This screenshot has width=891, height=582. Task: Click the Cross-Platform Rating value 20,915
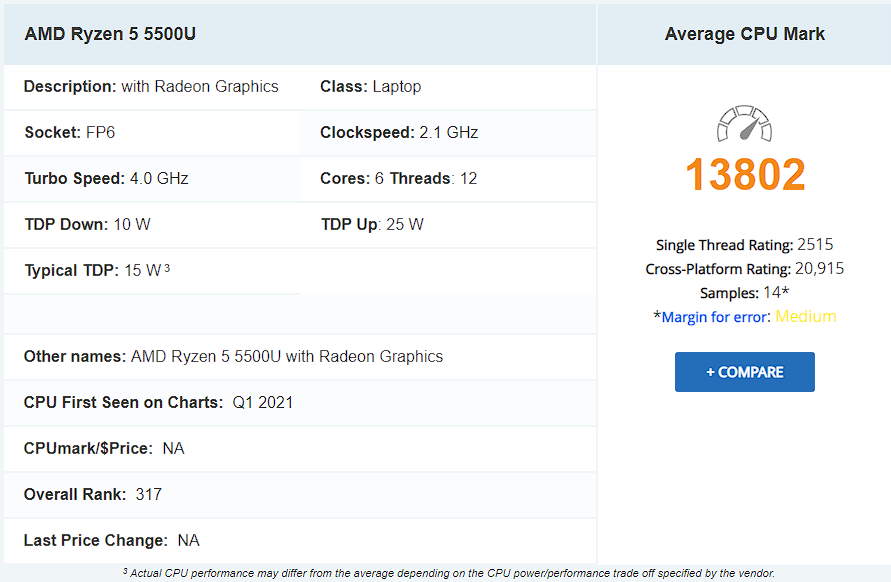[x=819, y=268]
